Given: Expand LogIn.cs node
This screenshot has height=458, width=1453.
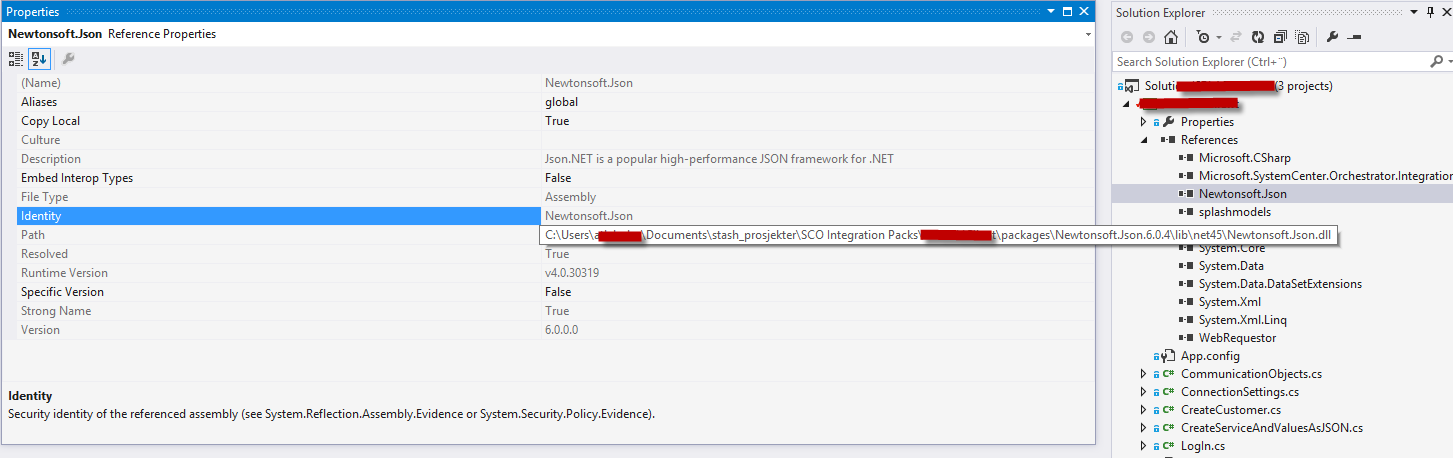Looking at the screenshot, I should 1144,446.
